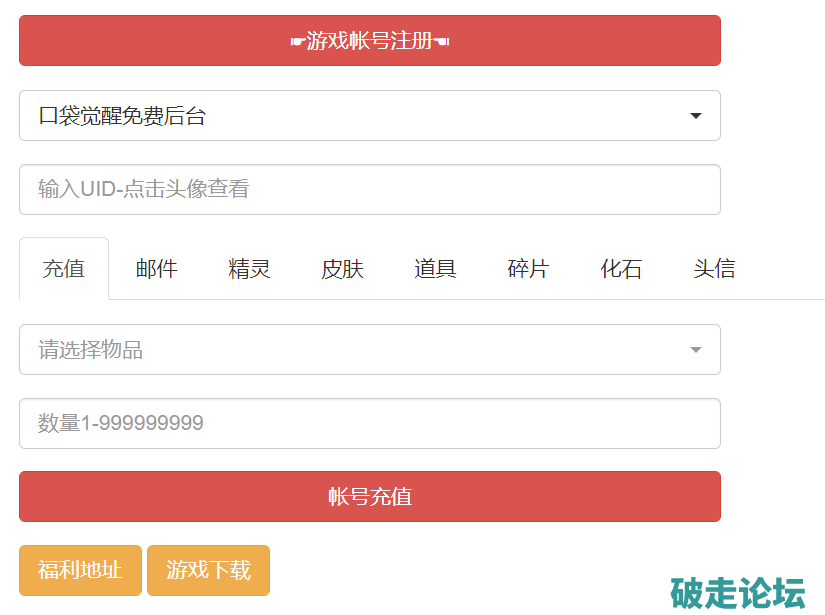Click the pointing hand icon left of 游戏帐号注册
The image size is (825, 615).
point(297,41)
